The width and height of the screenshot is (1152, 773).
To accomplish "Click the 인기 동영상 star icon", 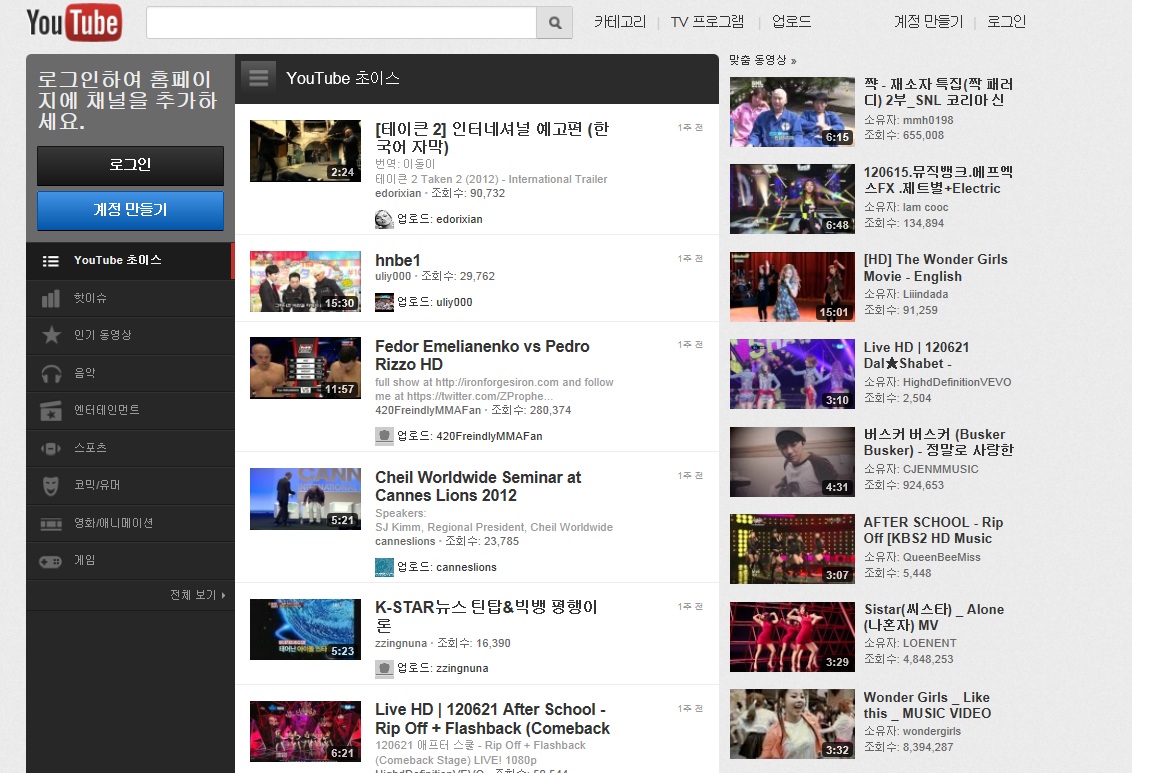I will [51, 335].
